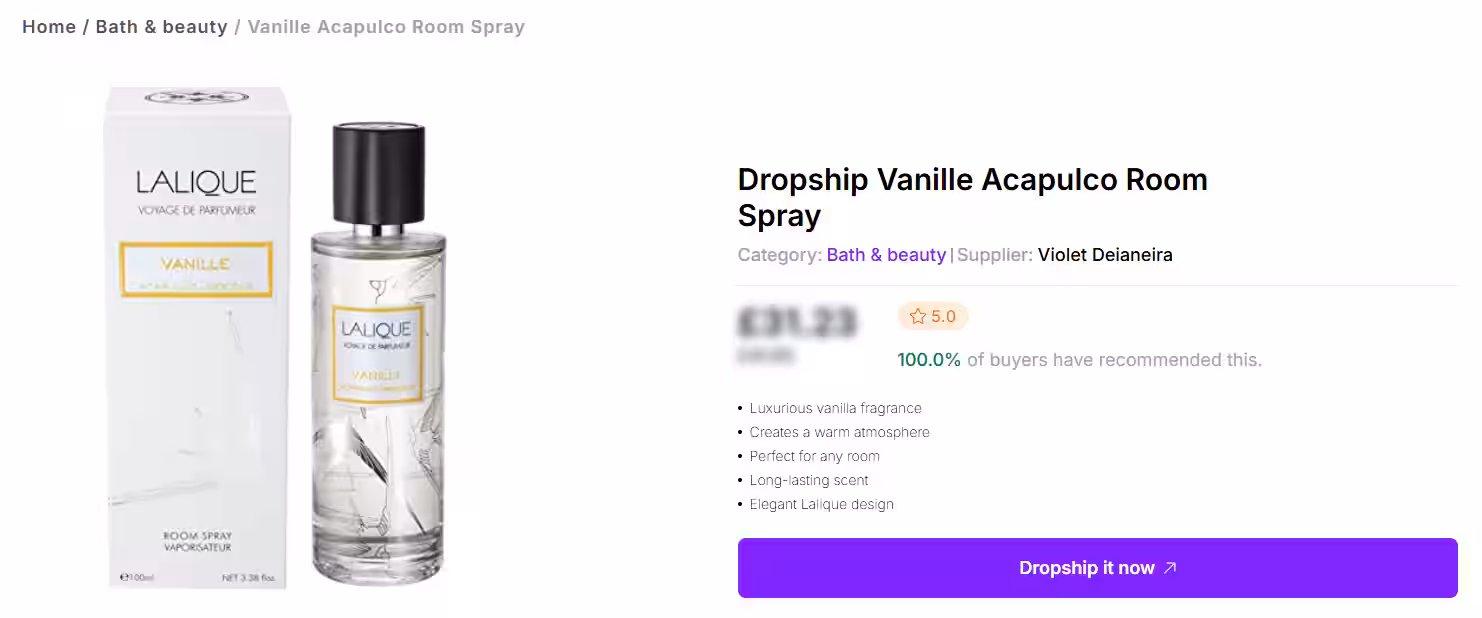Screen dimensions: 1482x618
Task: Select the Bath & beauty breadcrumb entry
Action: [x=161, y=26]
